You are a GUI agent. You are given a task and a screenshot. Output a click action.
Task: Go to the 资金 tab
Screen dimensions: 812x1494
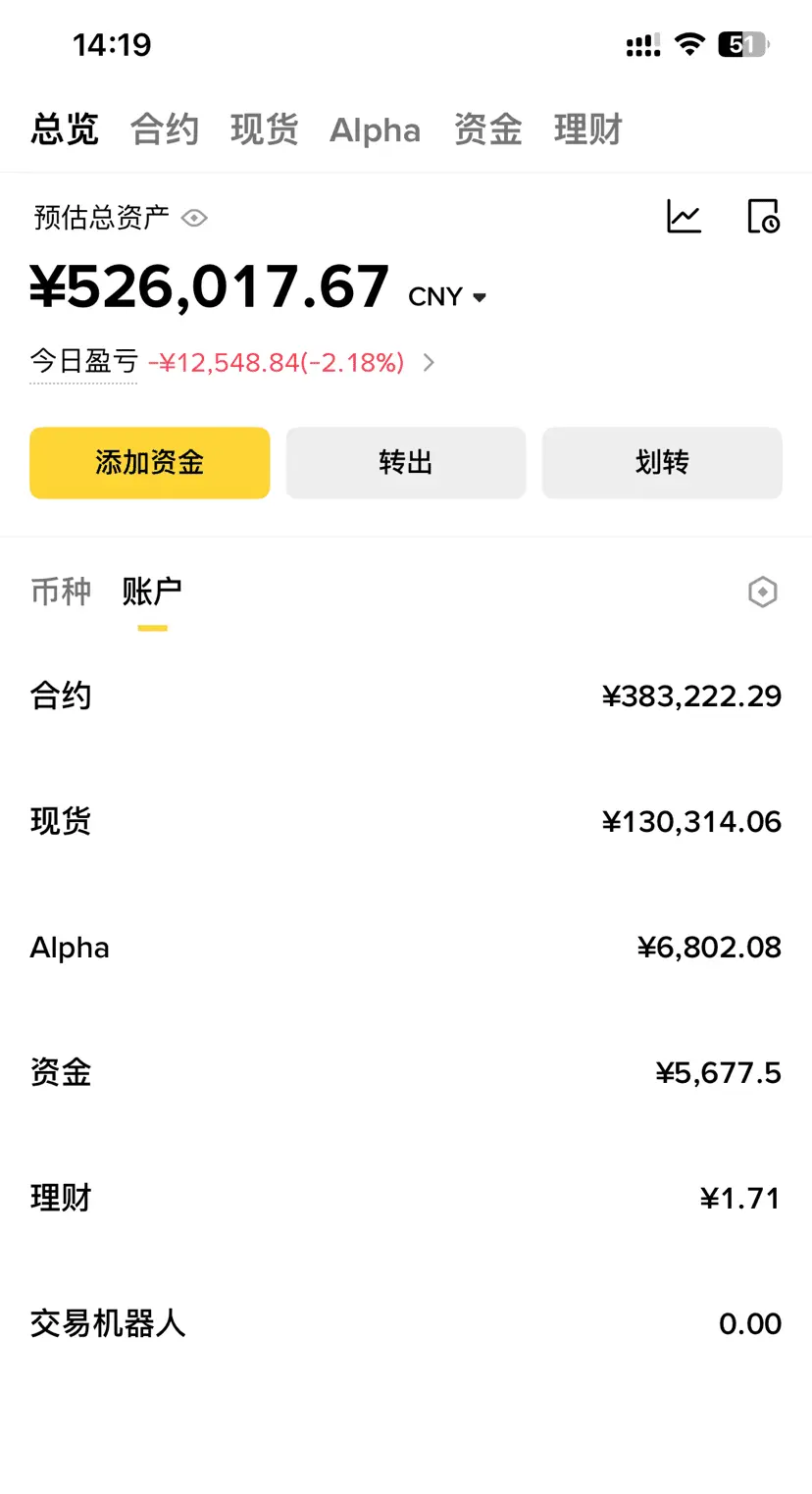point(487,129)
